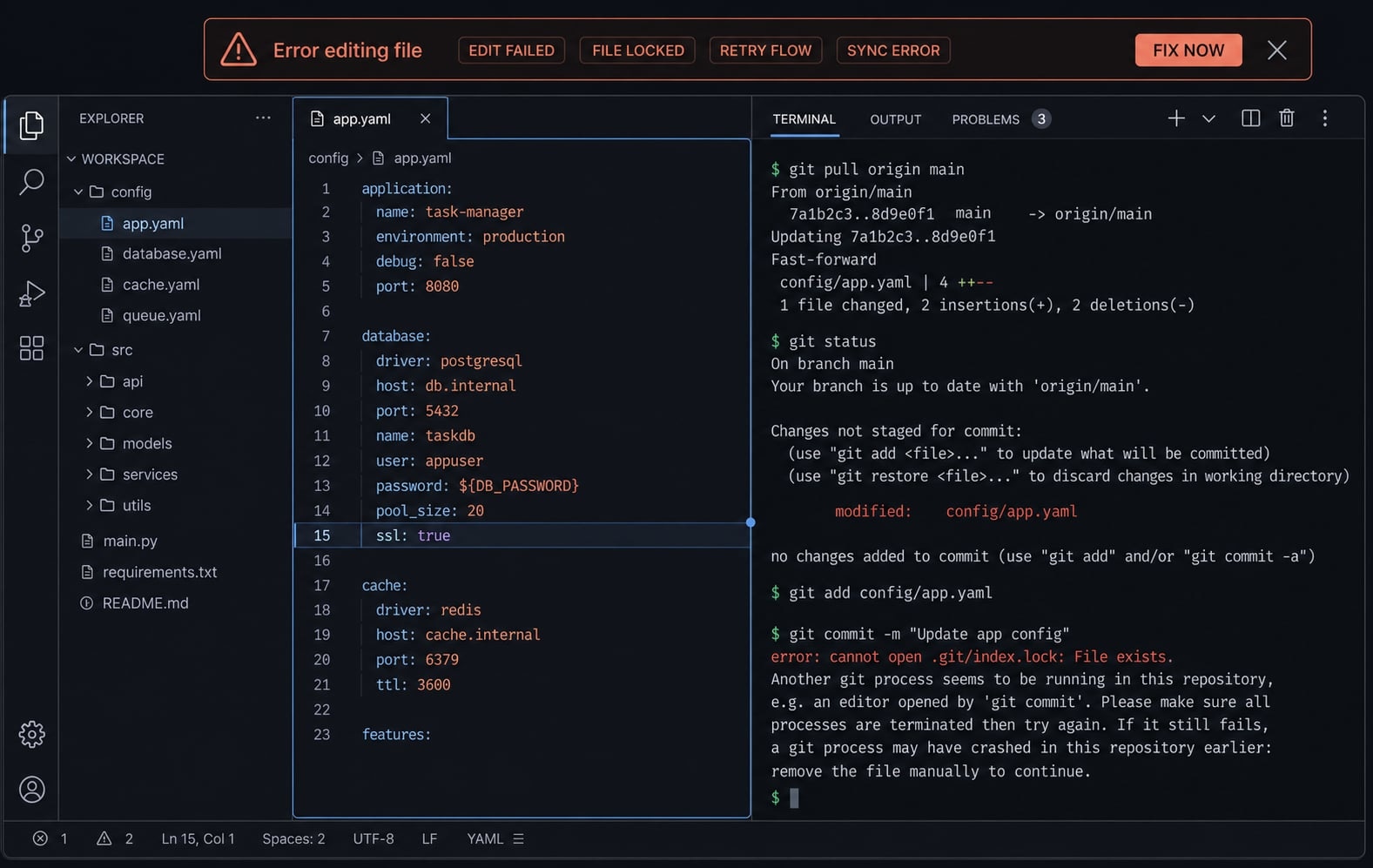Screen dimensions: 1373x868
Task: Collapse the src folder
Action: click(x=78, y=349)
